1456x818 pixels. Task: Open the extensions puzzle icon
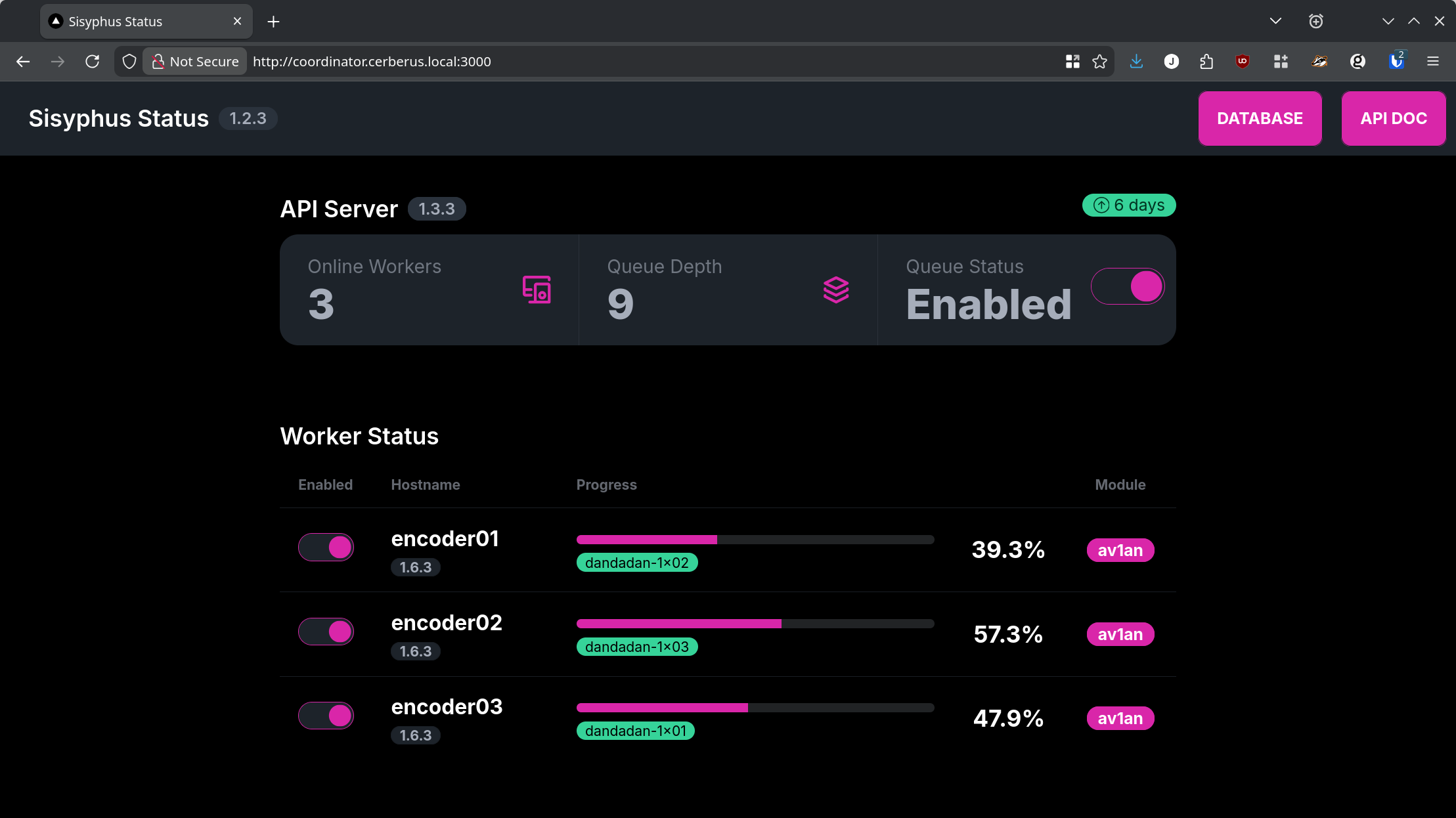pyautogui.click(x=1206, y=62)
